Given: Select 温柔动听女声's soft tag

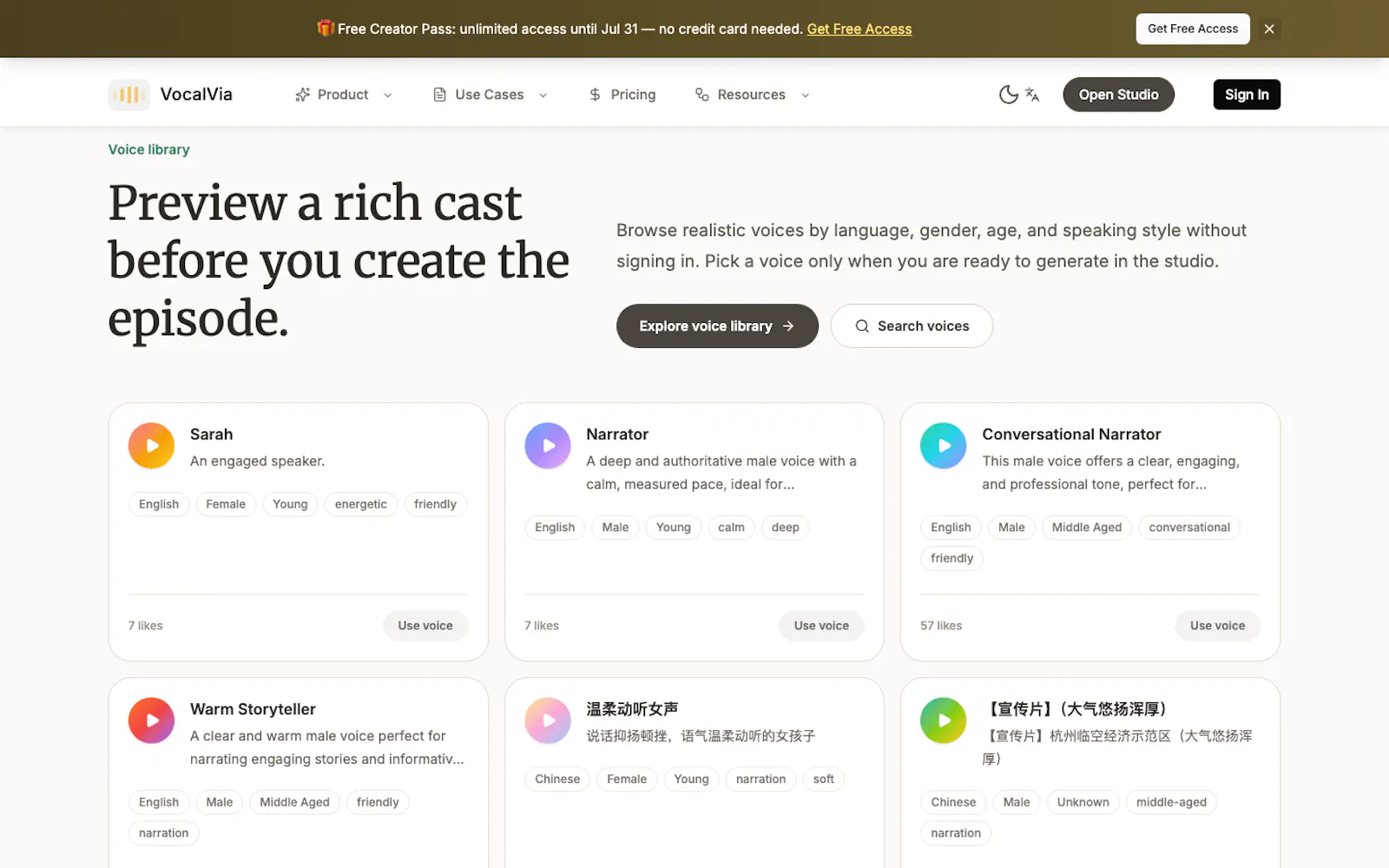Looking at the screenshot, I should (824, 779).
